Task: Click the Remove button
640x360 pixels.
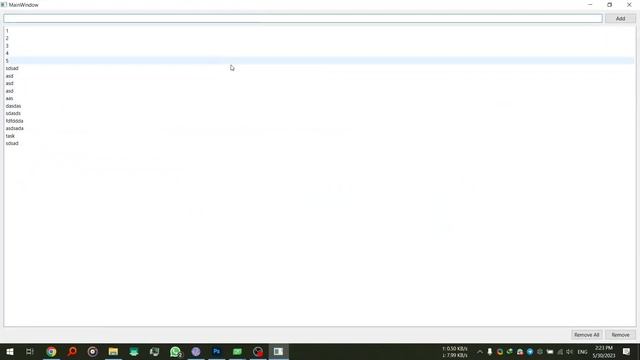Action: point(620,335)
